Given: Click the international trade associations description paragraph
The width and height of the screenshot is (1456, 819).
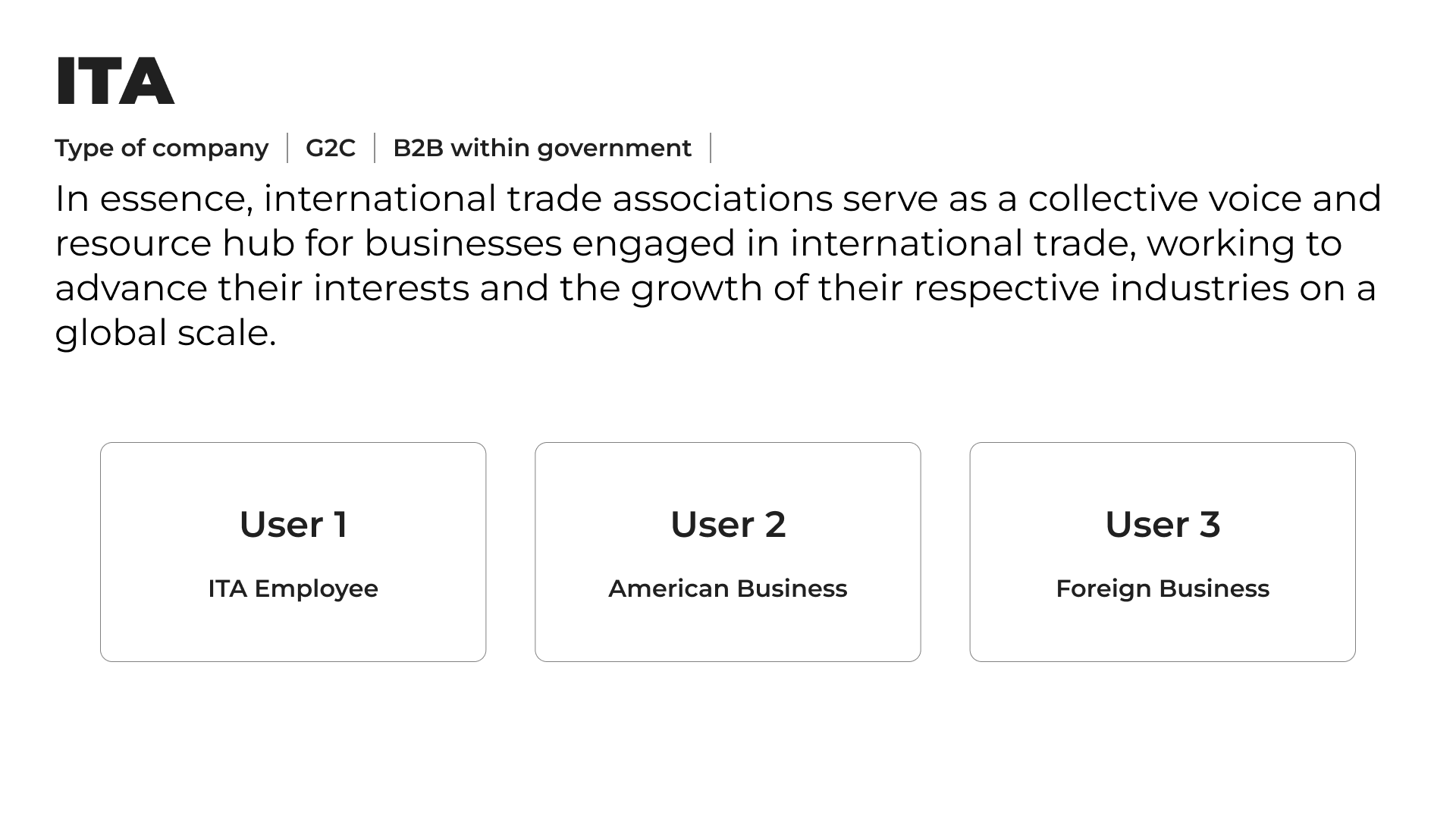Looking at the screenshot, I should coord(718,265).
